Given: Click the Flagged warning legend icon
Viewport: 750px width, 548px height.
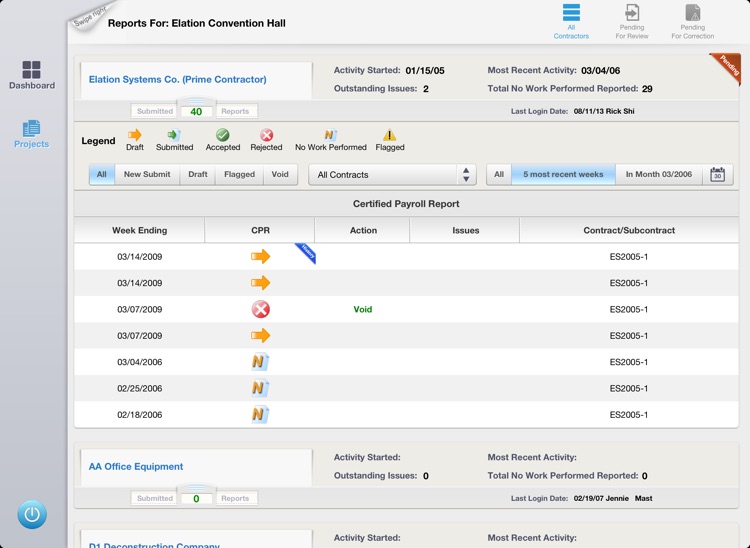Looking at the screenshot, I should click(389, 135).
